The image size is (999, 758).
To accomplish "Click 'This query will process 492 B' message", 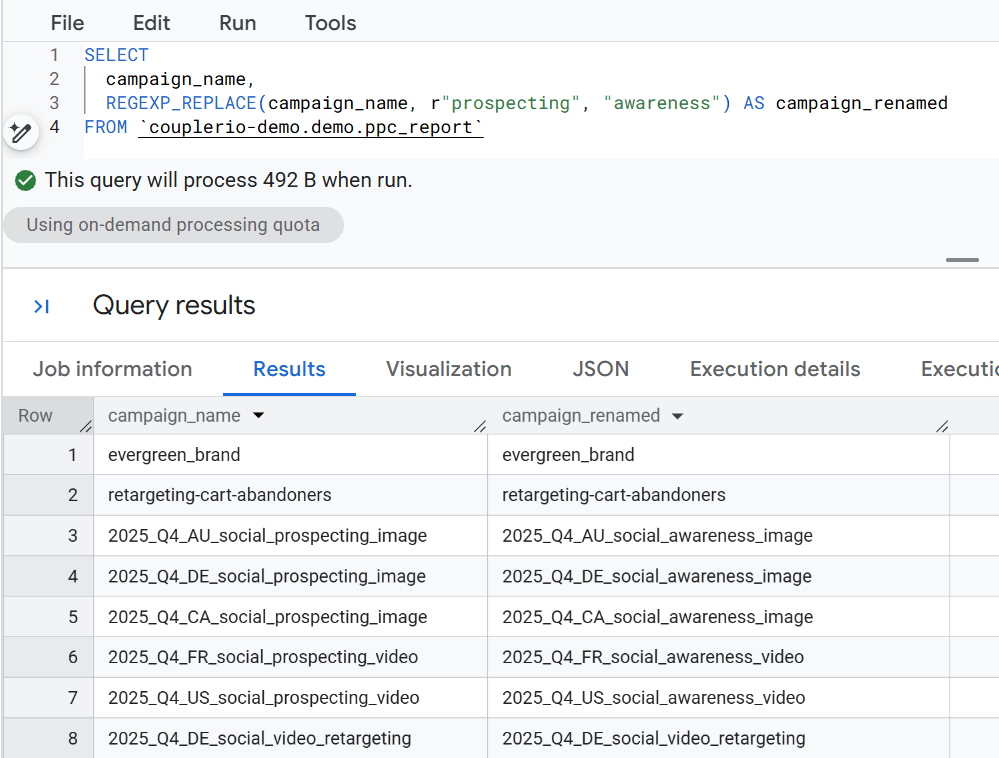I will [229, 180].
